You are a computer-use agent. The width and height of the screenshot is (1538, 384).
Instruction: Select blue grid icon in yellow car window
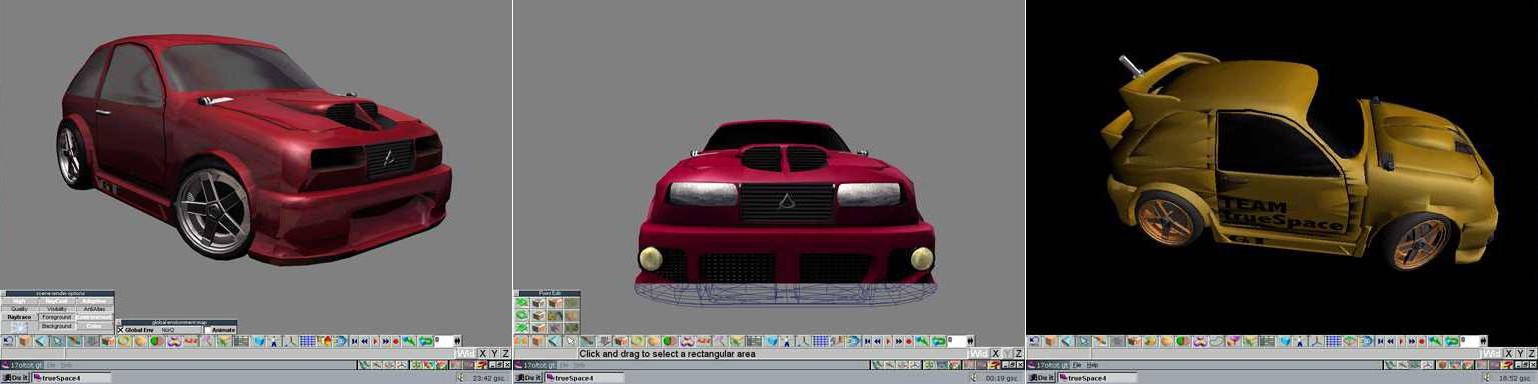pos(1334,341)
